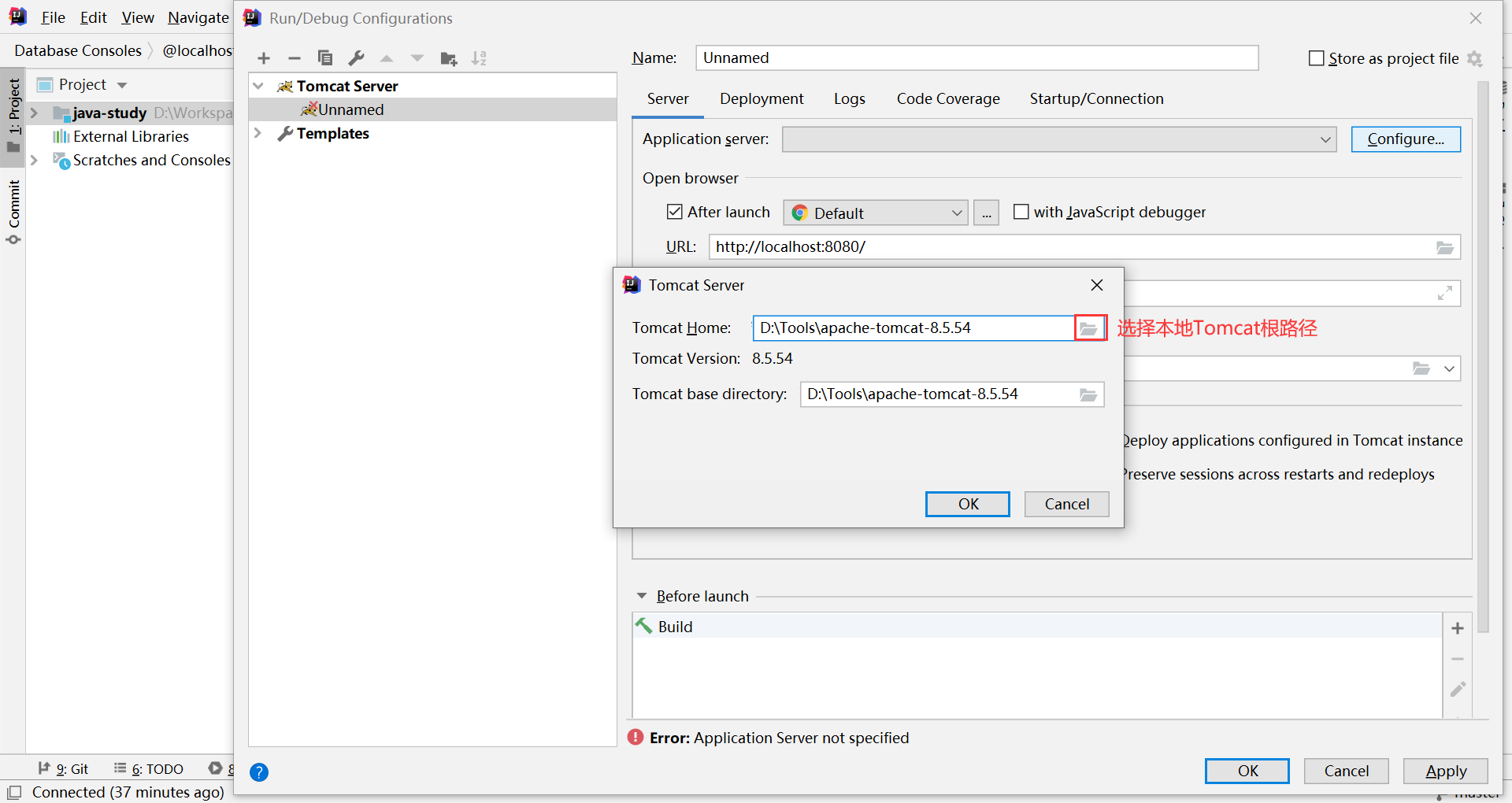This screenshot has width=1512, height=803.
Task: Browse for Tomcat Home folder
Action: 1089,328
